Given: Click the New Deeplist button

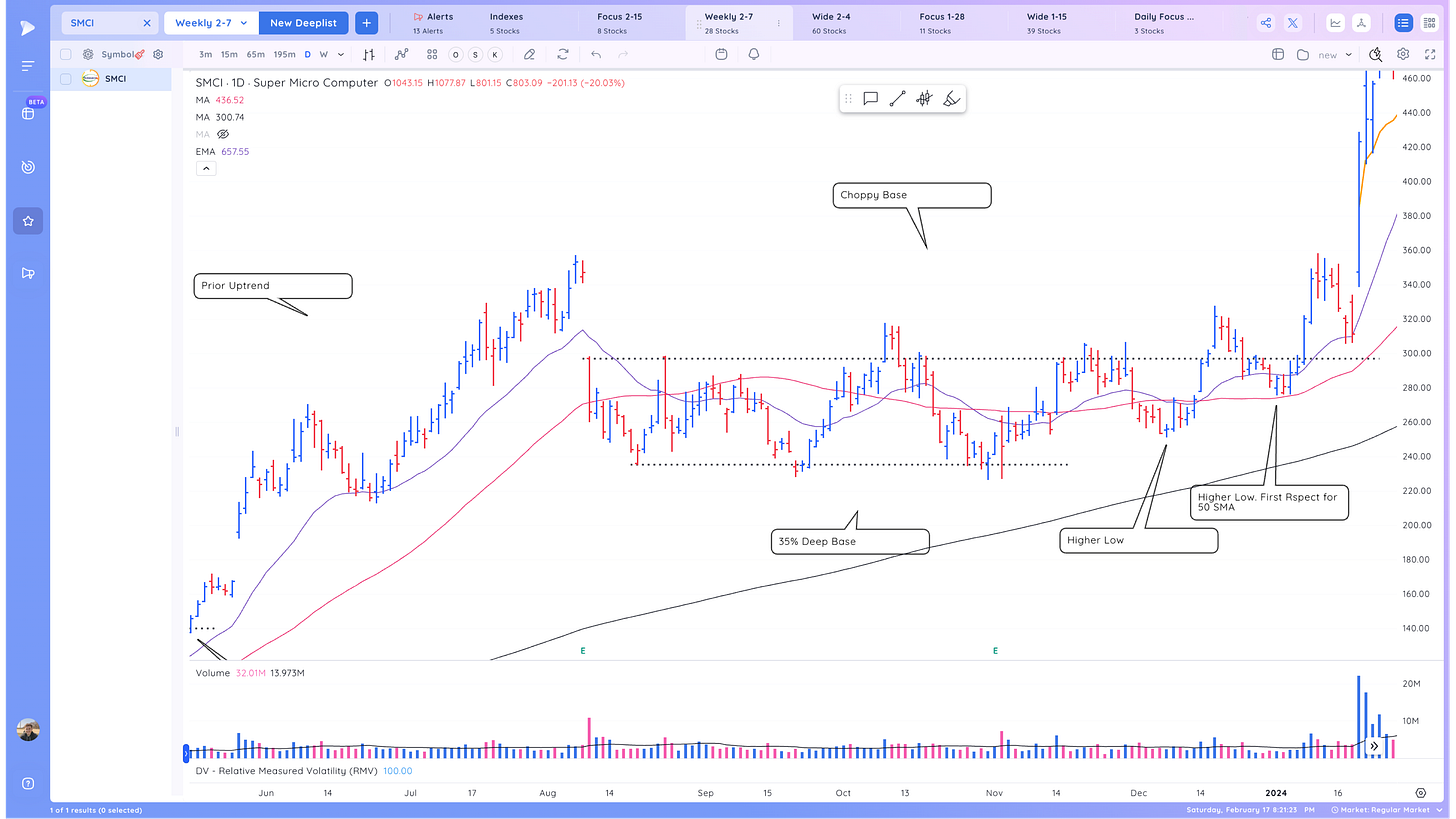Looking at the screenshot, I should tap(304, 22).
